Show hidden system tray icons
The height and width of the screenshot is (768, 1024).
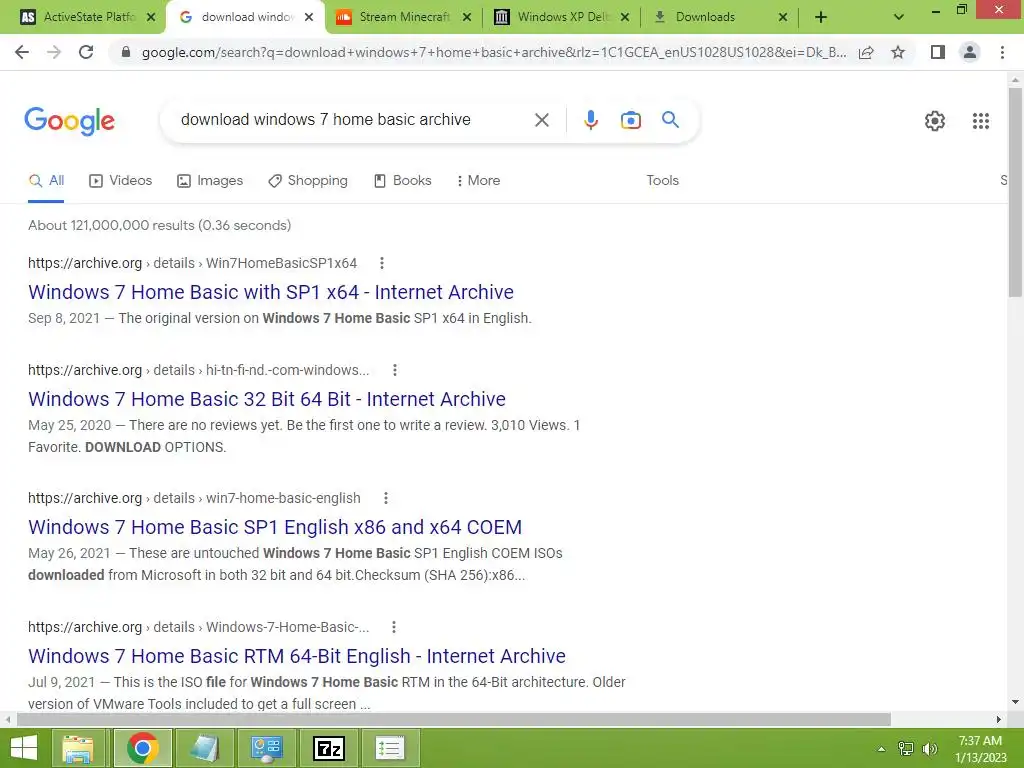[x=881, y=749]
